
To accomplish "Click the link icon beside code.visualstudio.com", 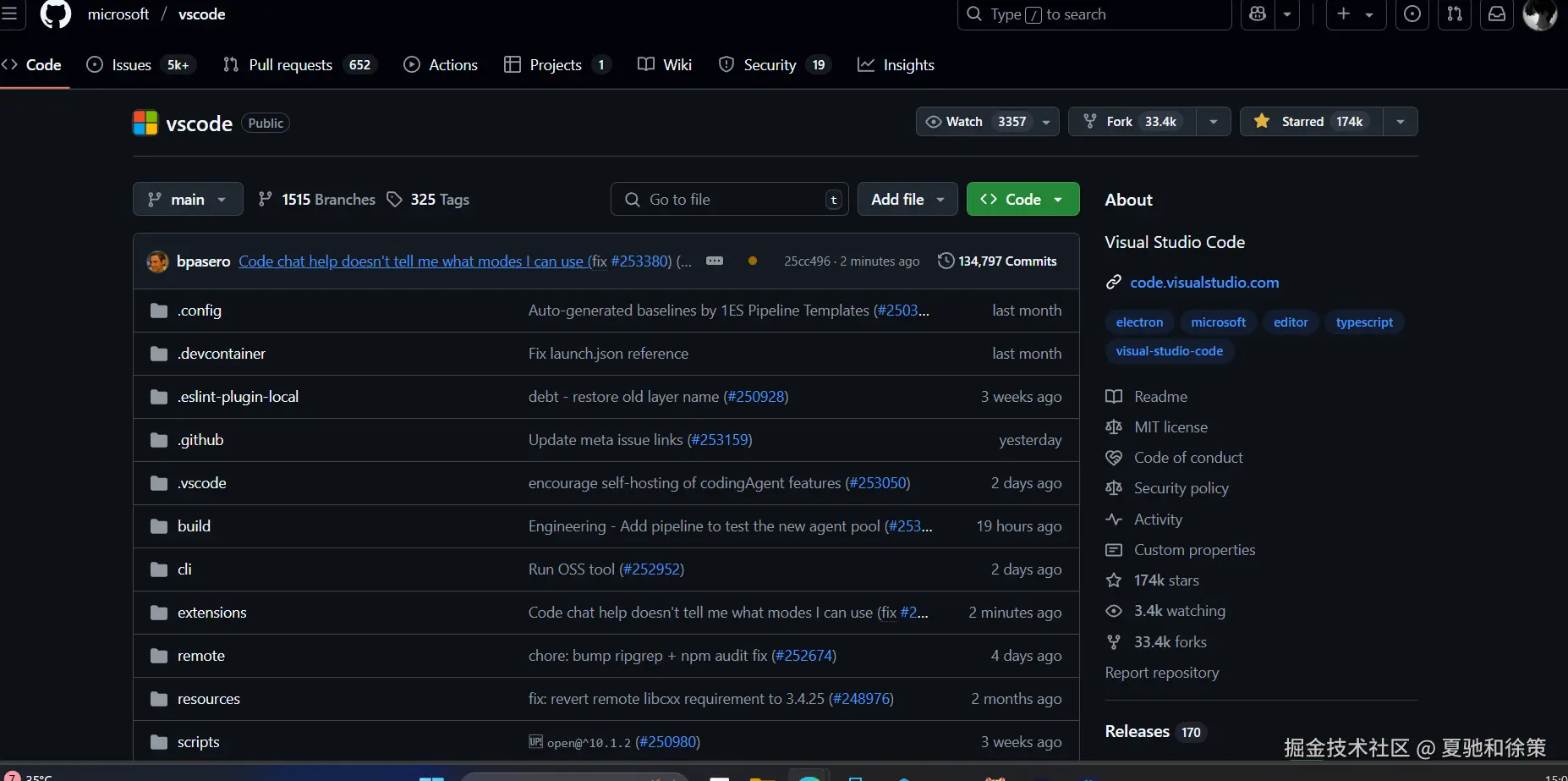I will (x=1114, y=283).
